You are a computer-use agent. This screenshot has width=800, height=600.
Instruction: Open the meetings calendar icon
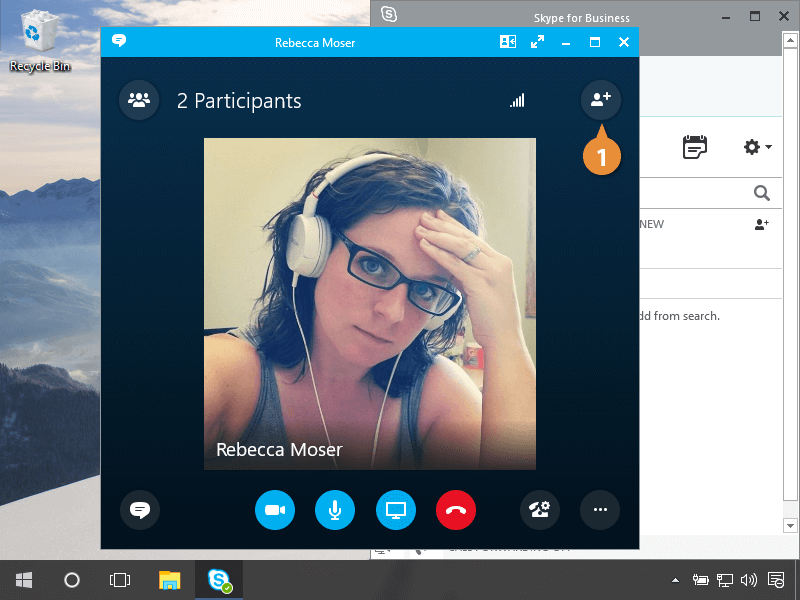(694, 147)
